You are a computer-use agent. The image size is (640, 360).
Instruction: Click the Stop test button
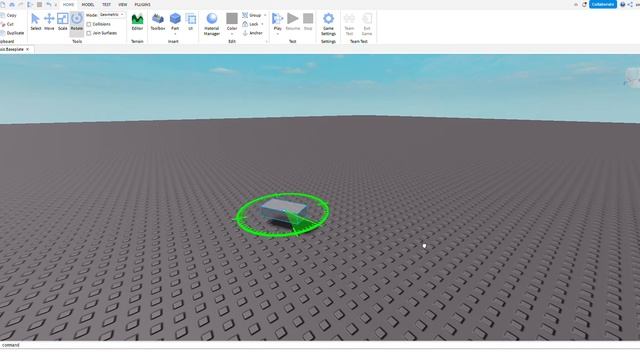(308, 22)
